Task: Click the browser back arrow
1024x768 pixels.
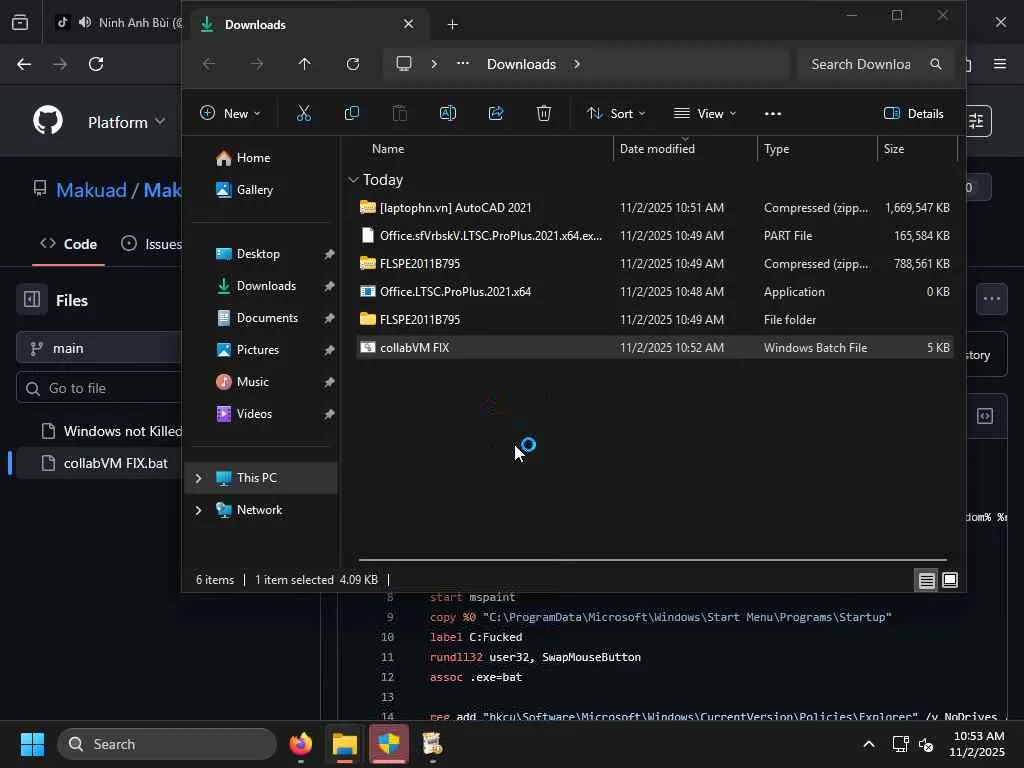Action: click(24, 64)
